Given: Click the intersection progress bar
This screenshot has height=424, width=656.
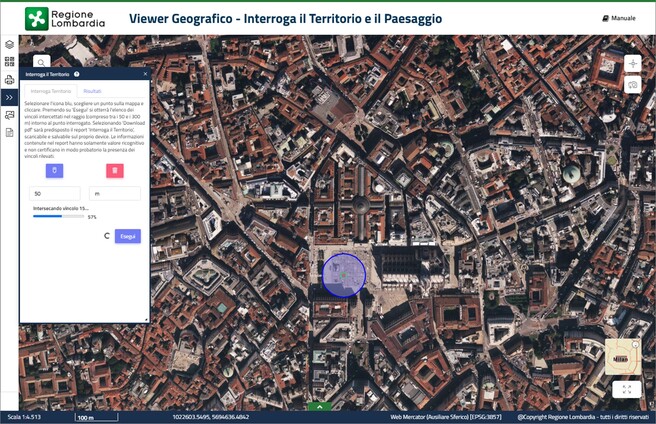Looking at the screenshot, I should click(59, 216).
